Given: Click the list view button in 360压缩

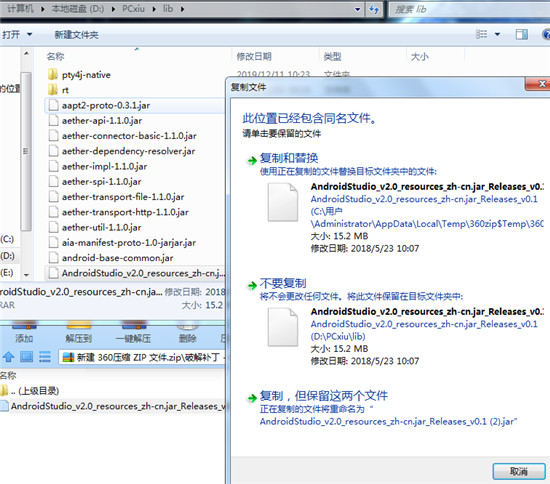Looking at the screenshot, I should pyautogui.click(x=45, y=357).
